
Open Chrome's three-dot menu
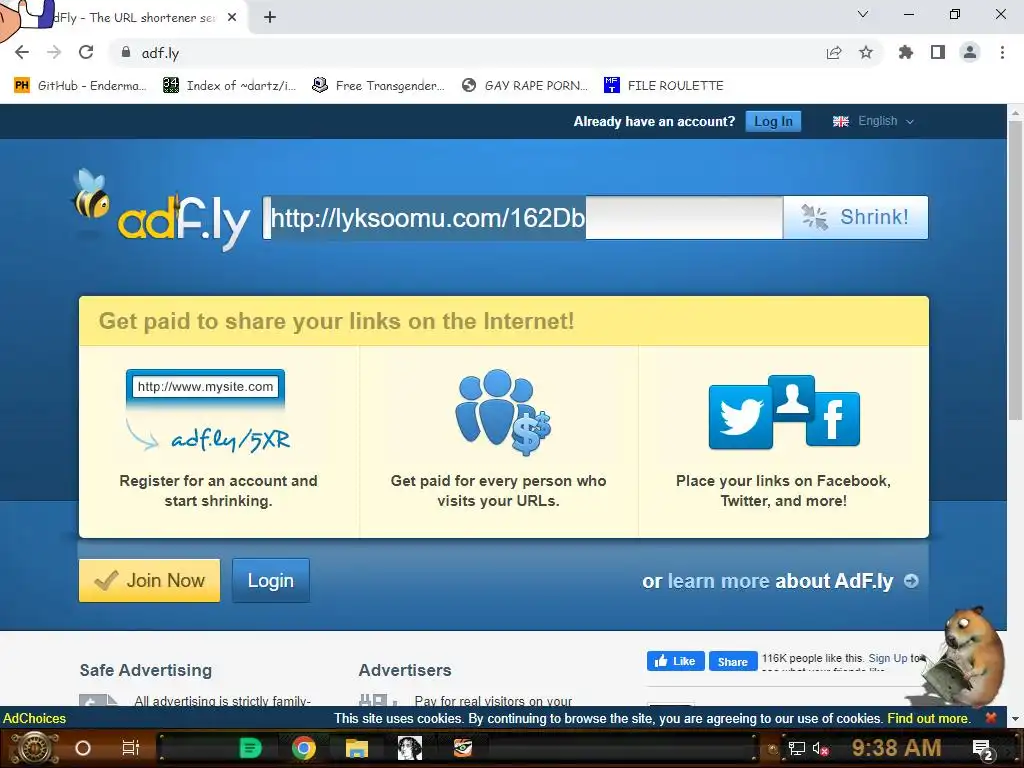coord(1002,52)
